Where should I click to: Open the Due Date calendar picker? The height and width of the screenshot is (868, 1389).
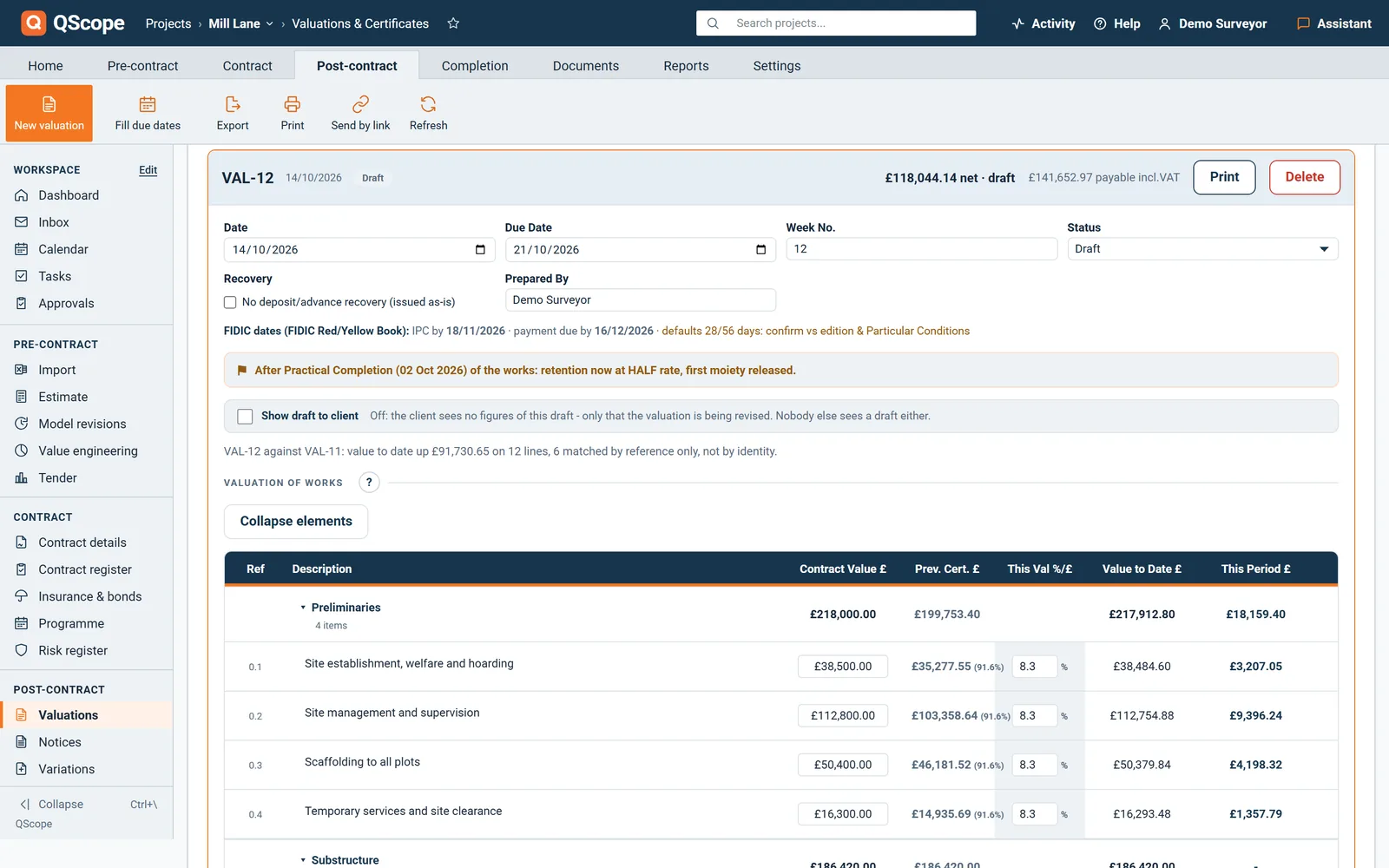click(x=761, y=250)
